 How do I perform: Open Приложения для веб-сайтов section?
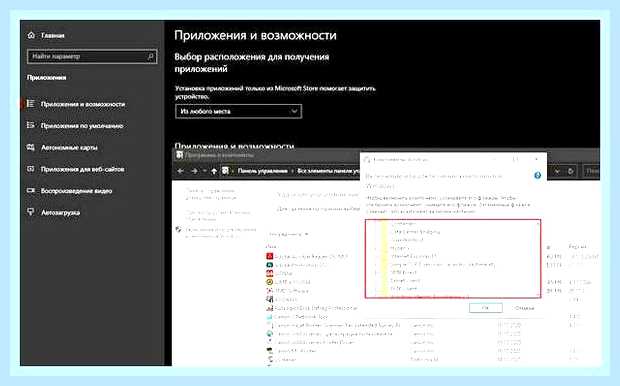point(76,169)
